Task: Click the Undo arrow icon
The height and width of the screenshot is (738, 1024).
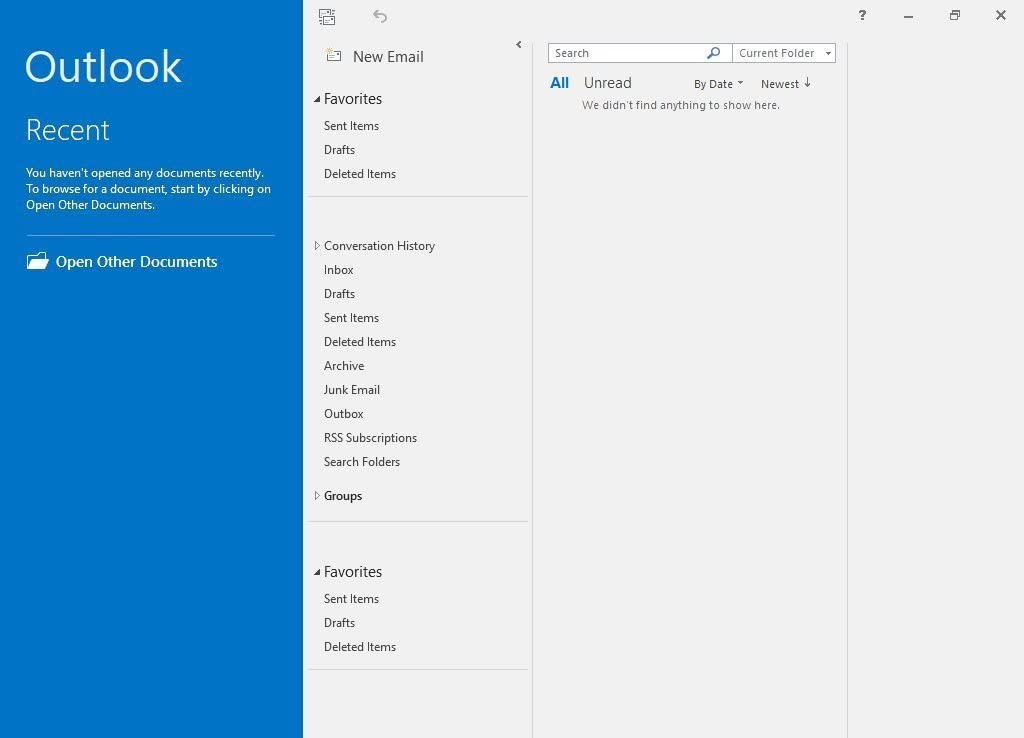Action: click(380, 16)
